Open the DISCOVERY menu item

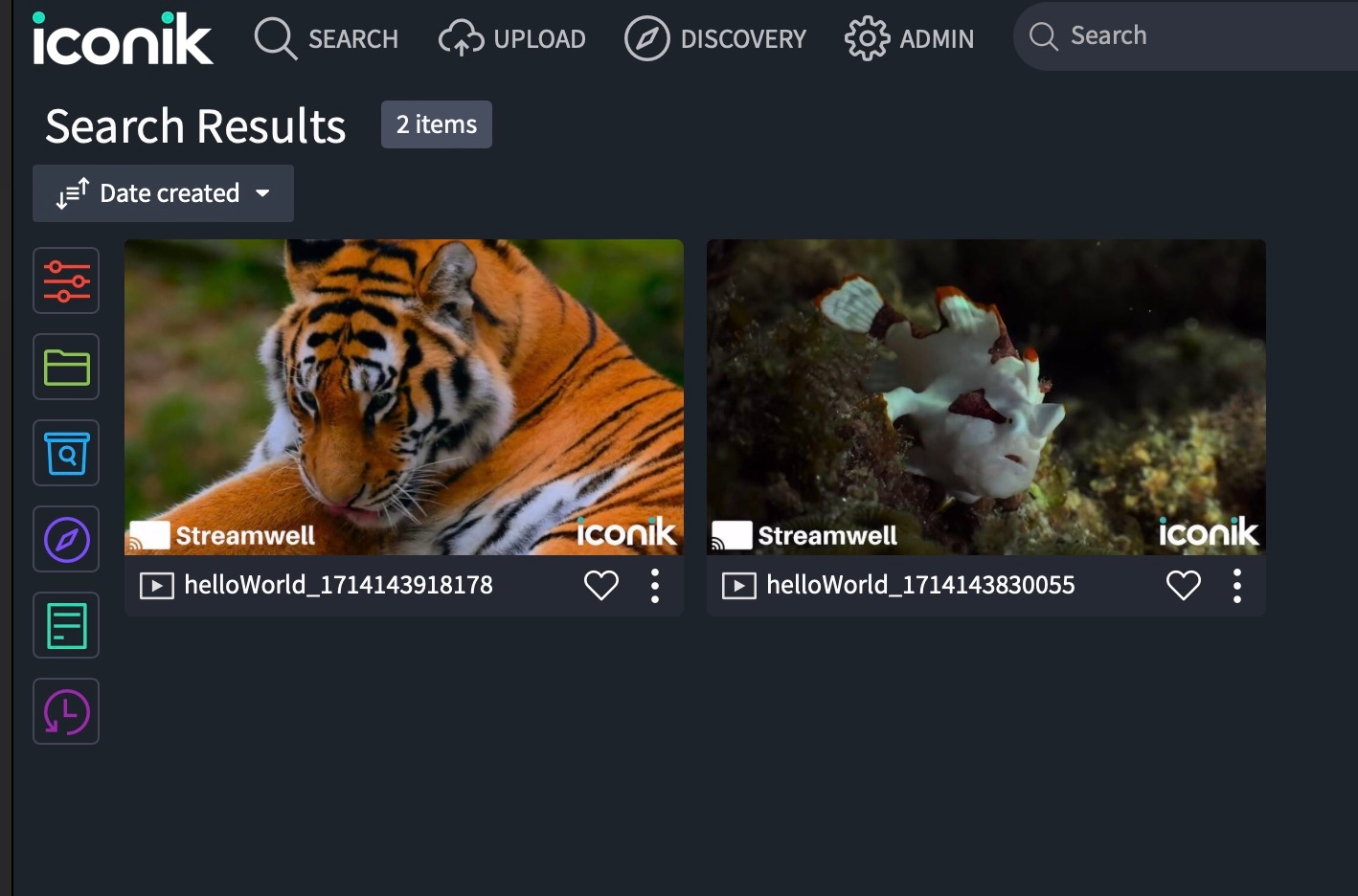pyautogui.click(x=715, y=38)
